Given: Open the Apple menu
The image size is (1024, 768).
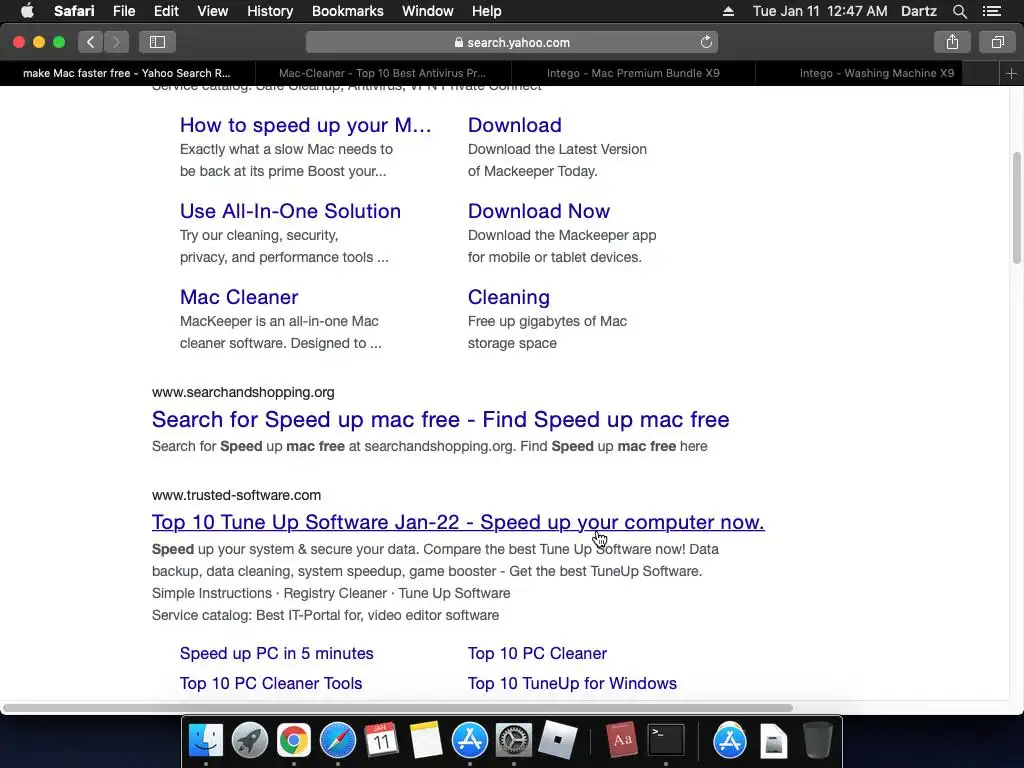Looking at the screenshot, I should point(27,11).
